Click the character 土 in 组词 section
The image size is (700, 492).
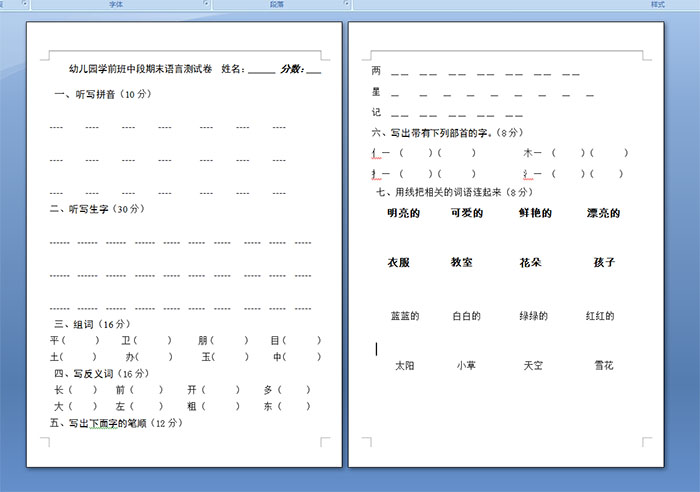coord(54,357)
